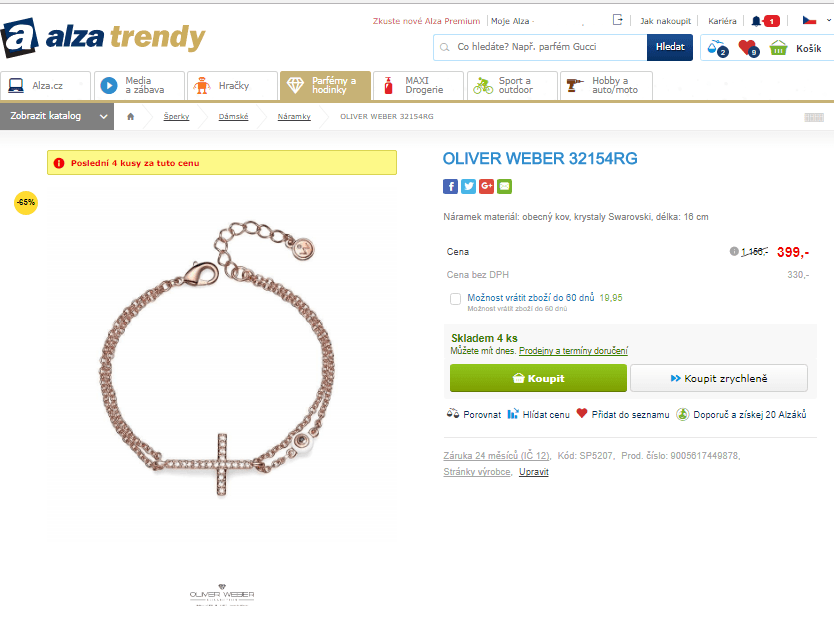
Task: Click the green Koupit button
Action: tap(538, 378)
